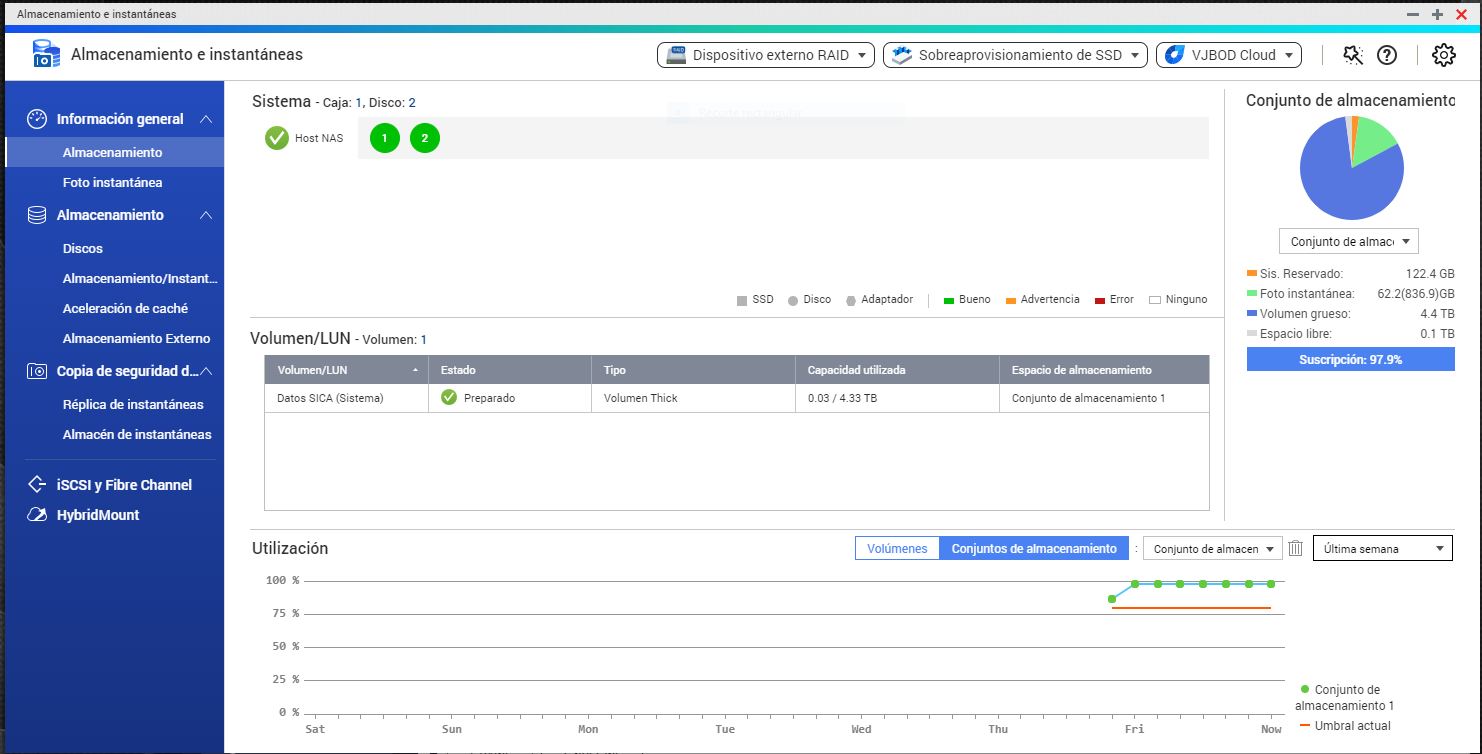Screen dimensions: 1482x754
Task: Switch graph to Volúmenes view
Action: [897, 548]
